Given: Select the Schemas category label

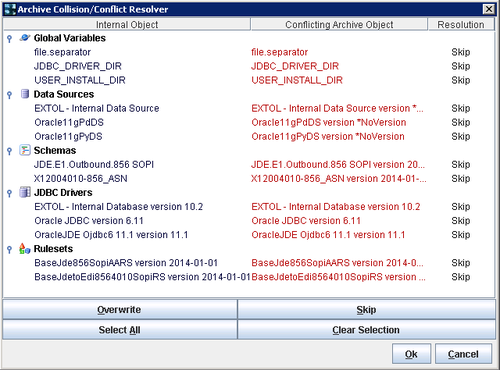Looking at the screenshot, I should [x=55, y=151].
